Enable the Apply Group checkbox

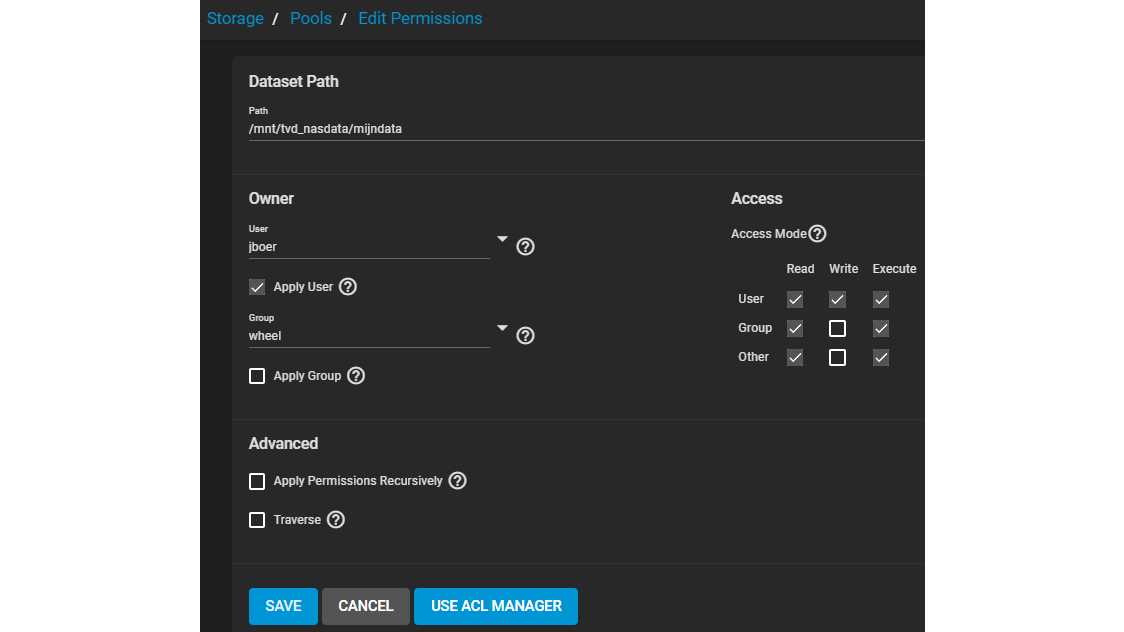[257, 376]
